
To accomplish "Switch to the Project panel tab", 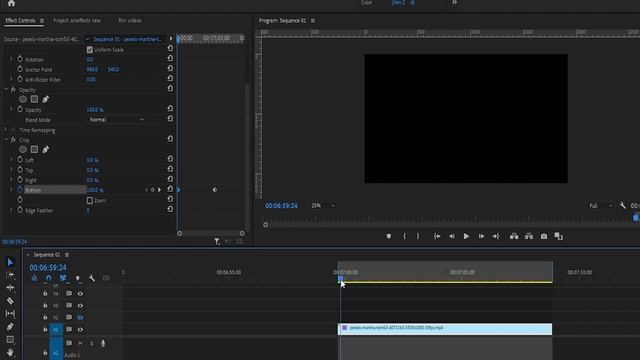I will click(x=77, y=20).
